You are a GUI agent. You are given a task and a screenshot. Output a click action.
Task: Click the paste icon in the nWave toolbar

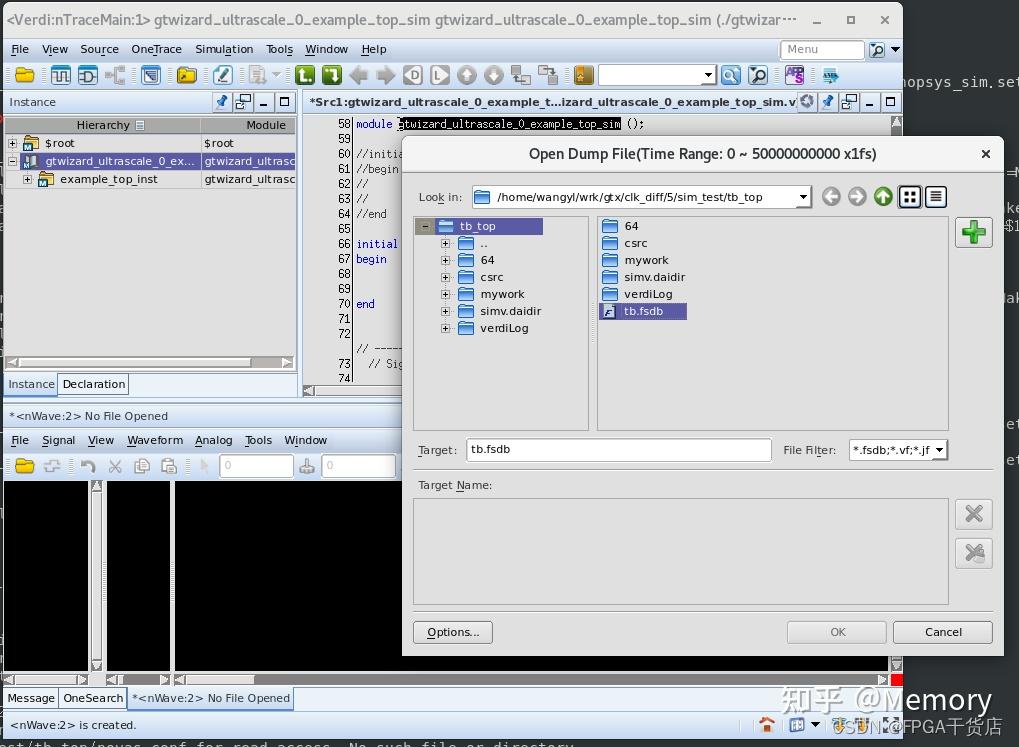[167, 467]
